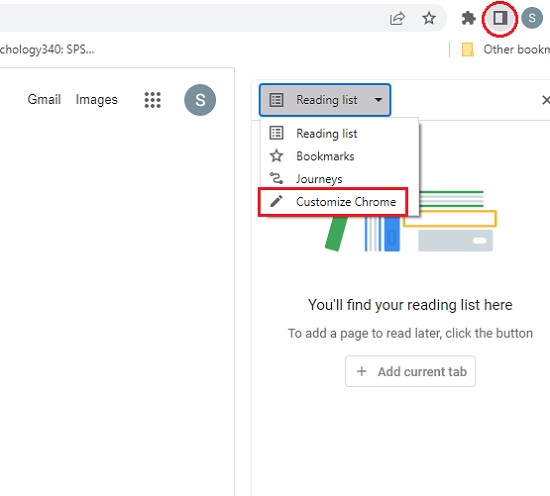Click the Google account avatar on the page
The height and width of the screenshot is (496, 550).
(x=200, y=100)
